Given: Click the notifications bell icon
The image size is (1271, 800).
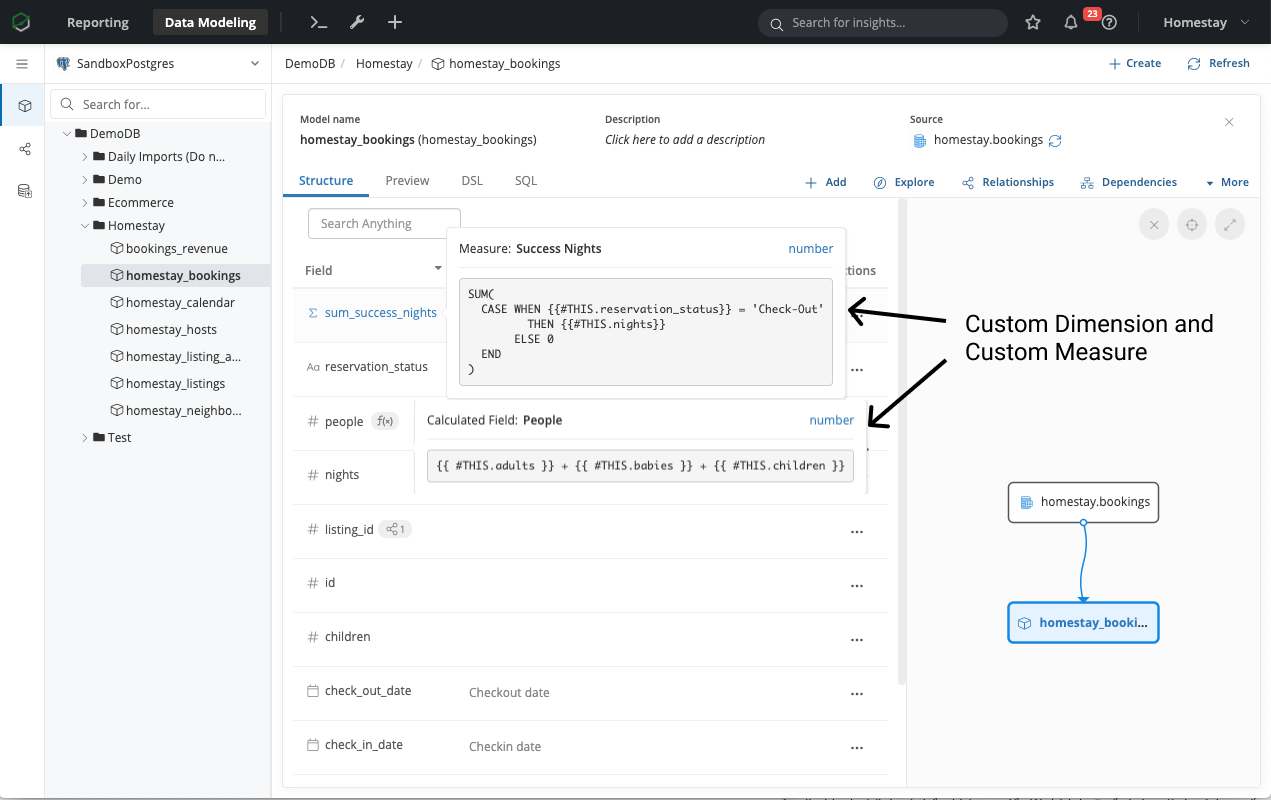Looking at the screenshot, I should 1071,22.
